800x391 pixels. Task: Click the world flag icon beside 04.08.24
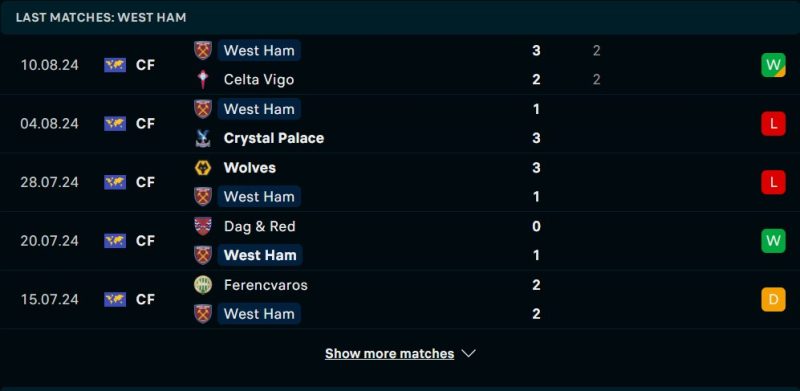coord(115,124)
